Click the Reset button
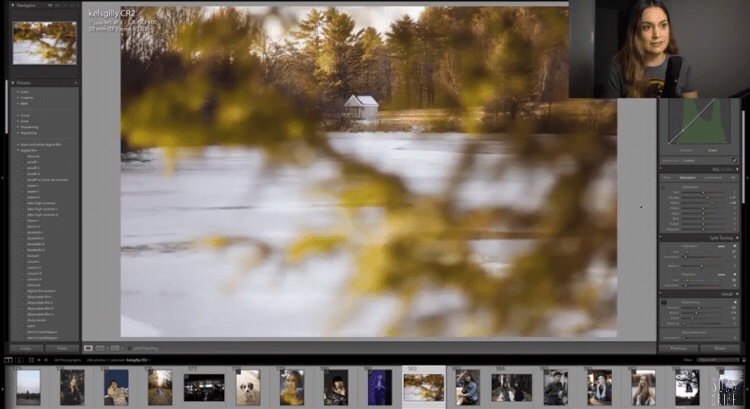This screenshot has height=409, width=750. [717, 348]
